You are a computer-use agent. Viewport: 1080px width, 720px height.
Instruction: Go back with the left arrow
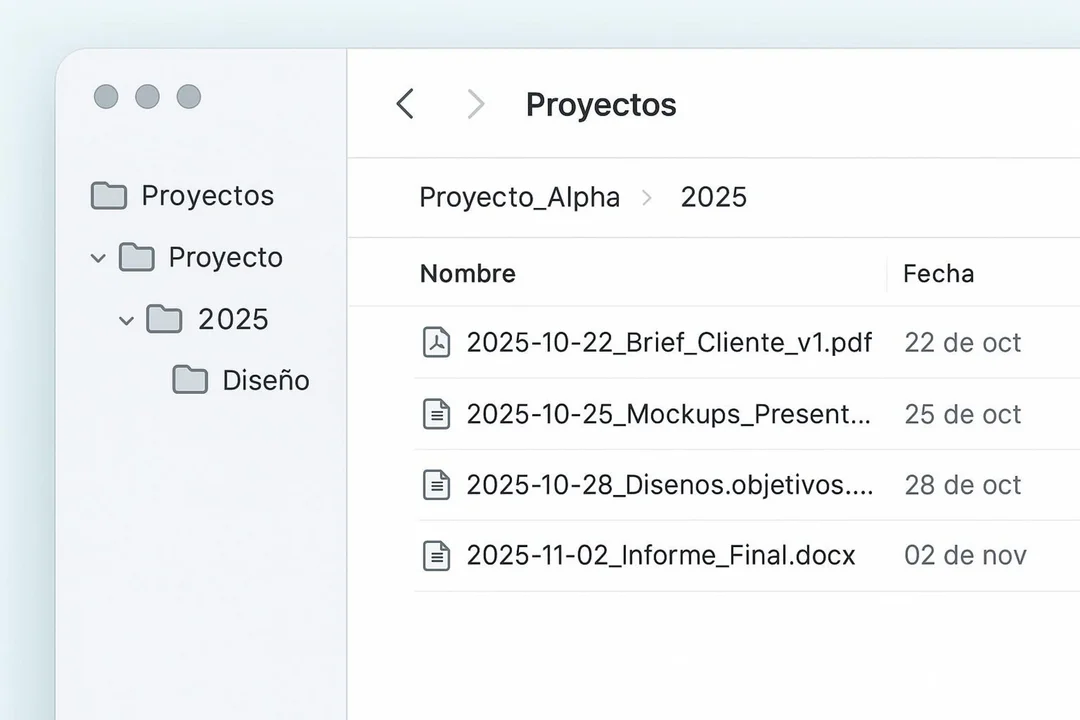coord(405,104)
